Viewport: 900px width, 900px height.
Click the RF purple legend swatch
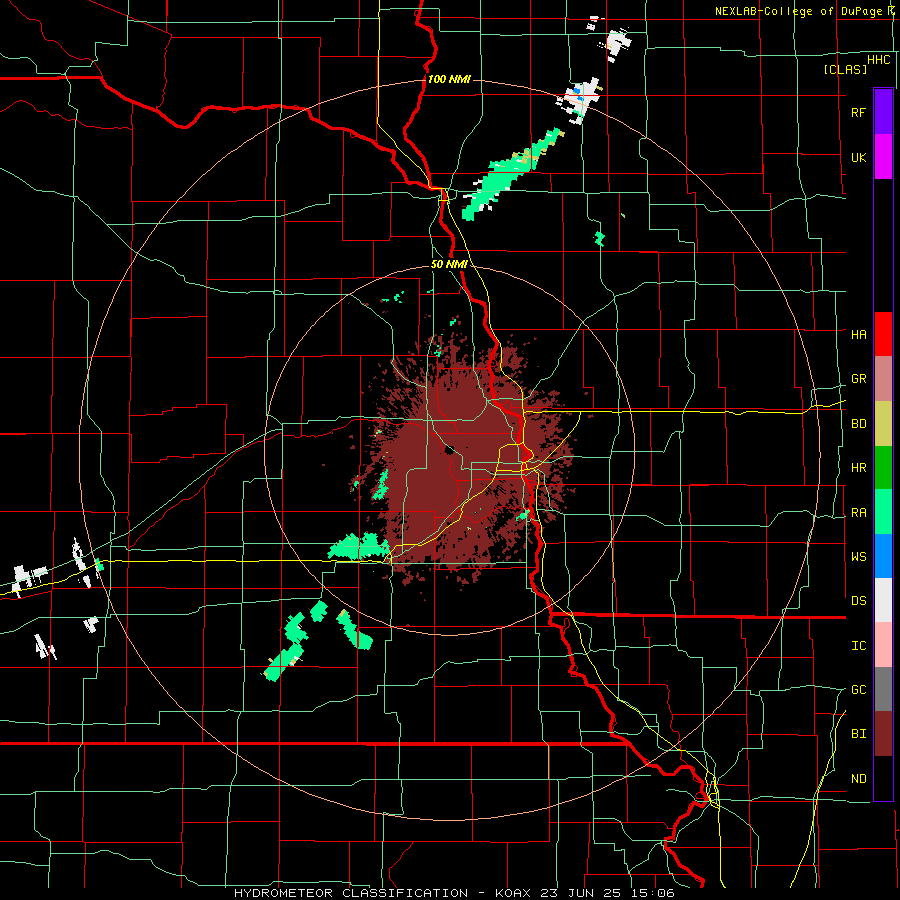[883, 112]
